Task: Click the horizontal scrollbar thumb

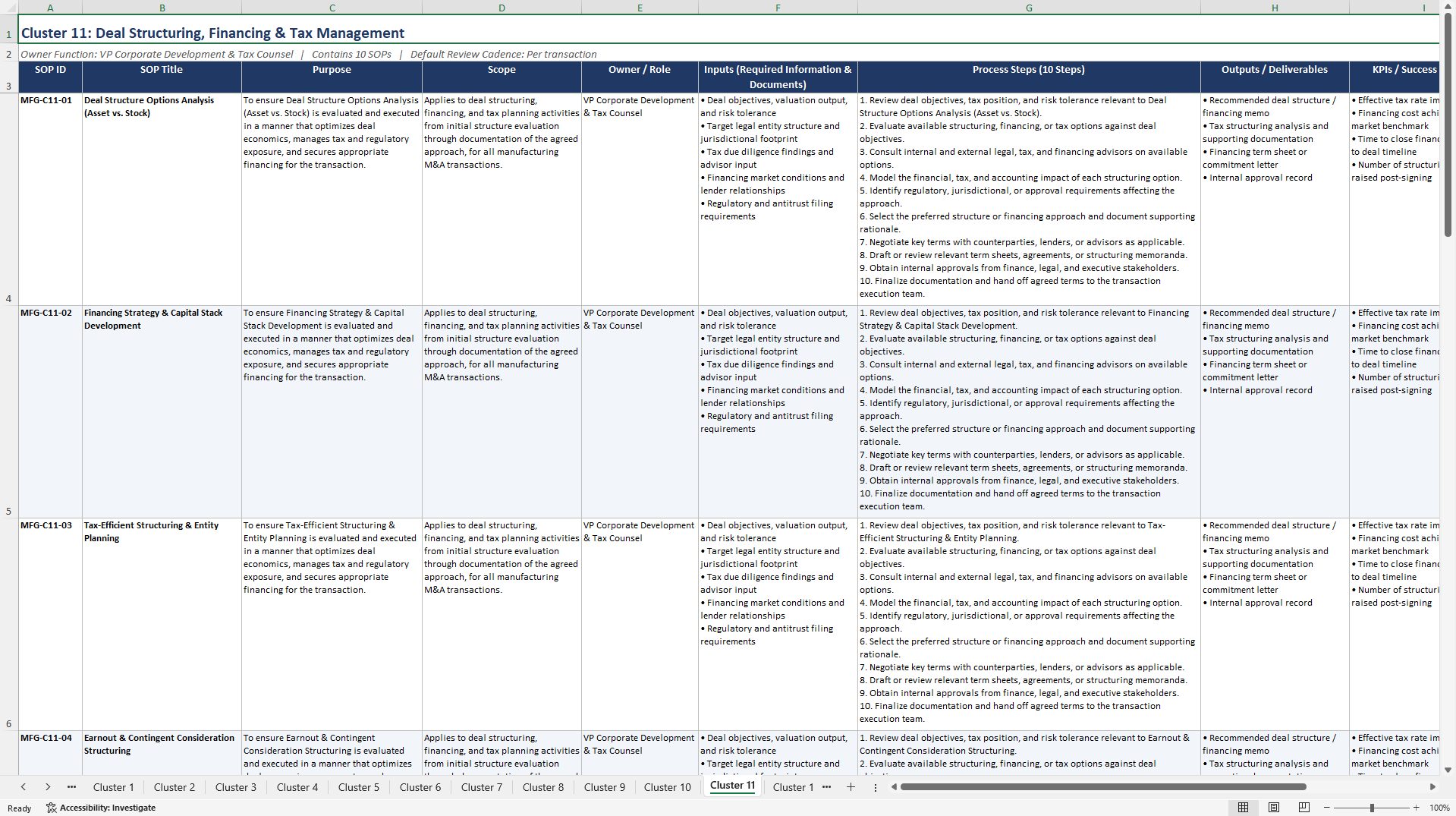Action: pyautogui.click(x=1103, y=787)
